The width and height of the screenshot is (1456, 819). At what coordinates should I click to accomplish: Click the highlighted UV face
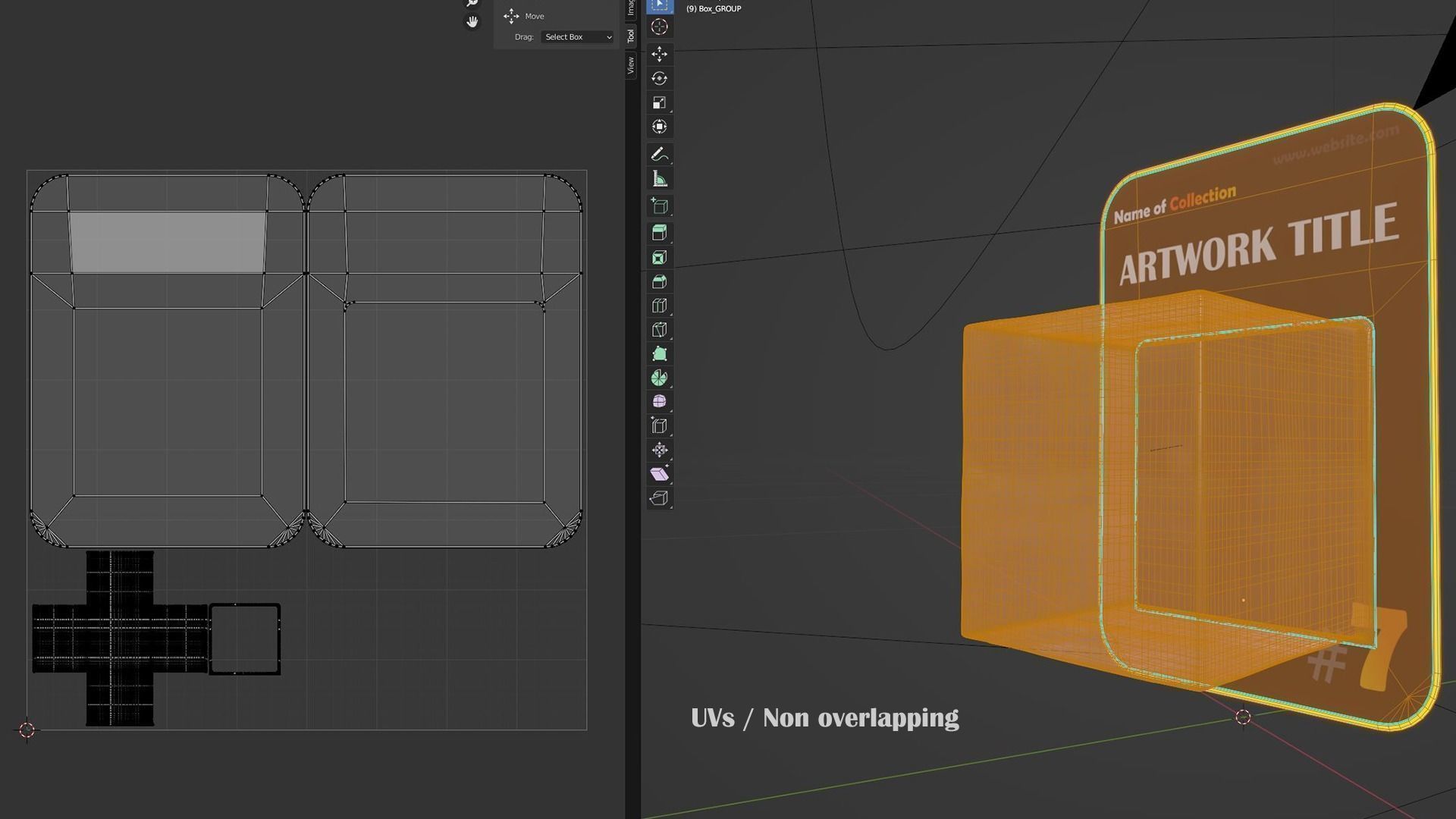167,243
